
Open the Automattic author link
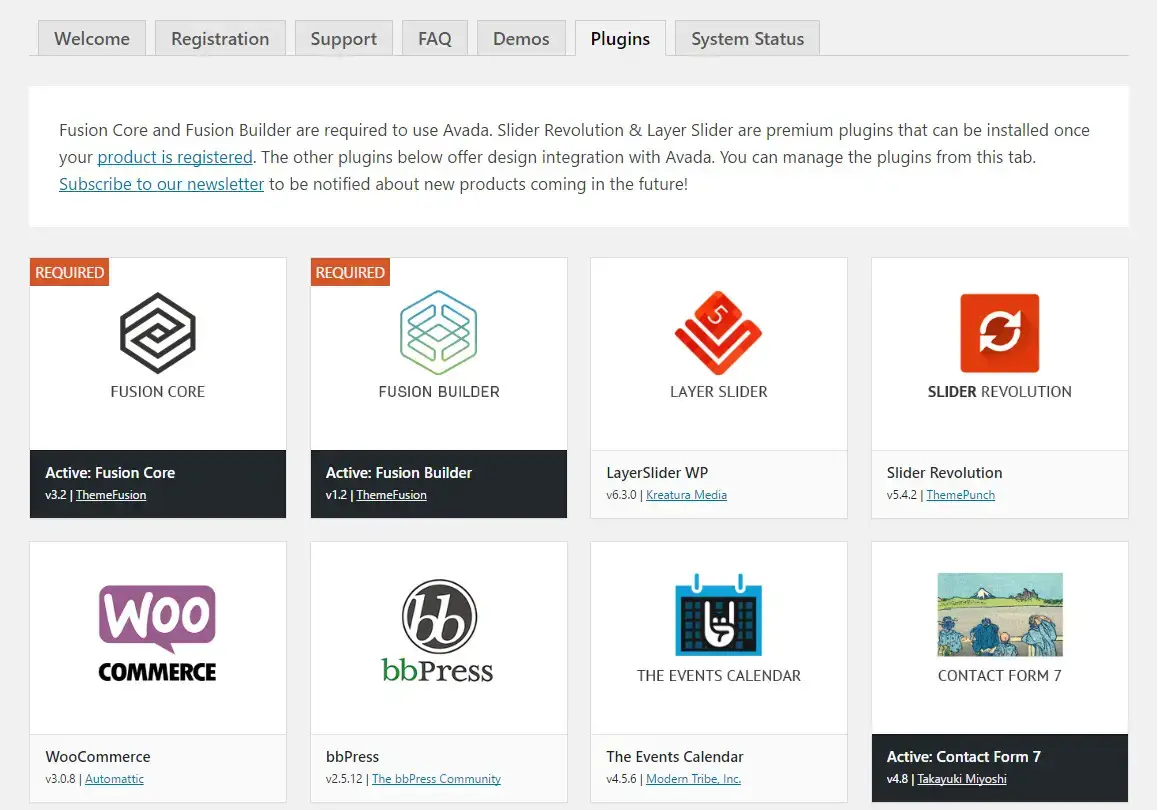(x=114, y=779)
